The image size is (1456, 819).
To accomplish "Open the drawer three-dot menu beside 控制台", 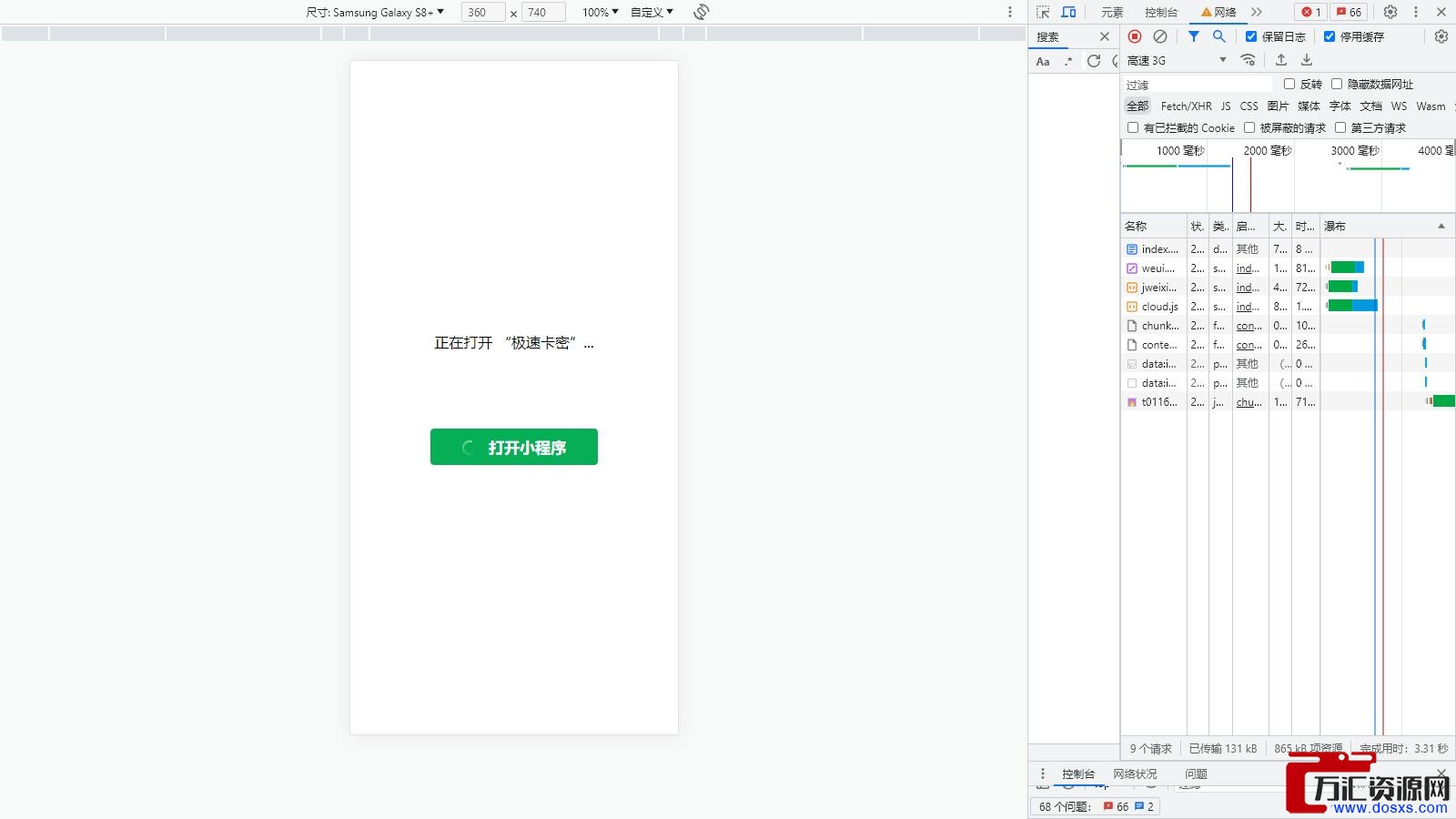I will click(1043, 773).
